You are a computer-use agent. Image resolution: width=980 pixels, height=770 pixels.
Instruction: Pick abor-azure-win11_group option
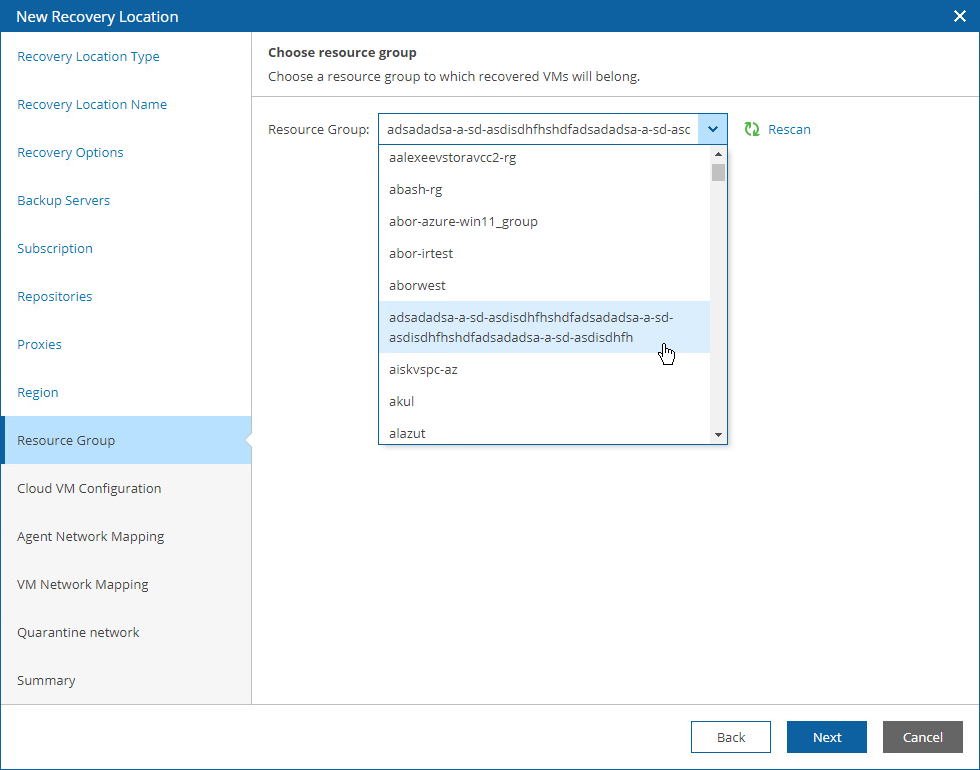click(x=463, y=222)
